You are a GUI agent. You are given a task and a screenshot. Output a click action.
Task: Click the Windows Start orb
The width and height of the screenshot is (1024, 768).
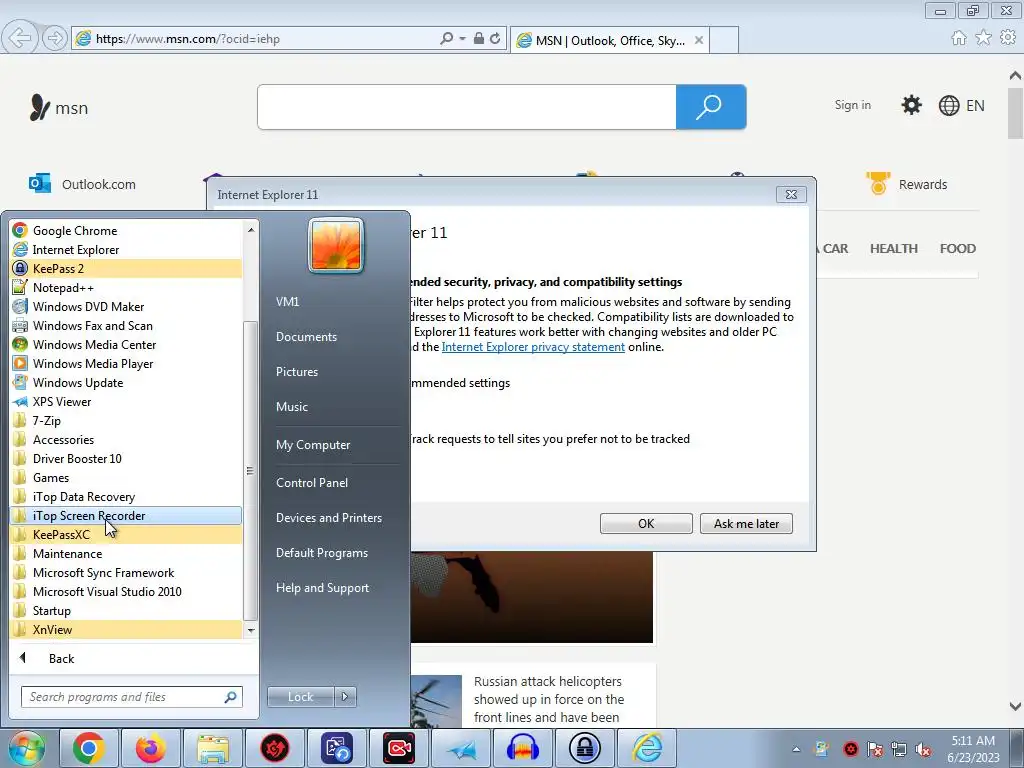(27, 748)
